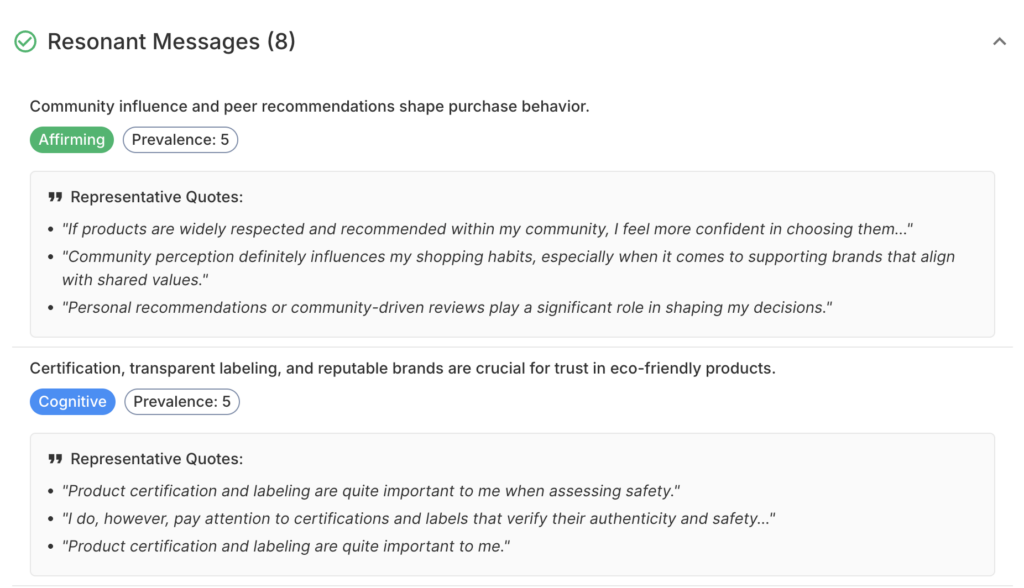
Task: Click Representative Quotes label under the Affirming tag
Action: (x=156, y=197)
